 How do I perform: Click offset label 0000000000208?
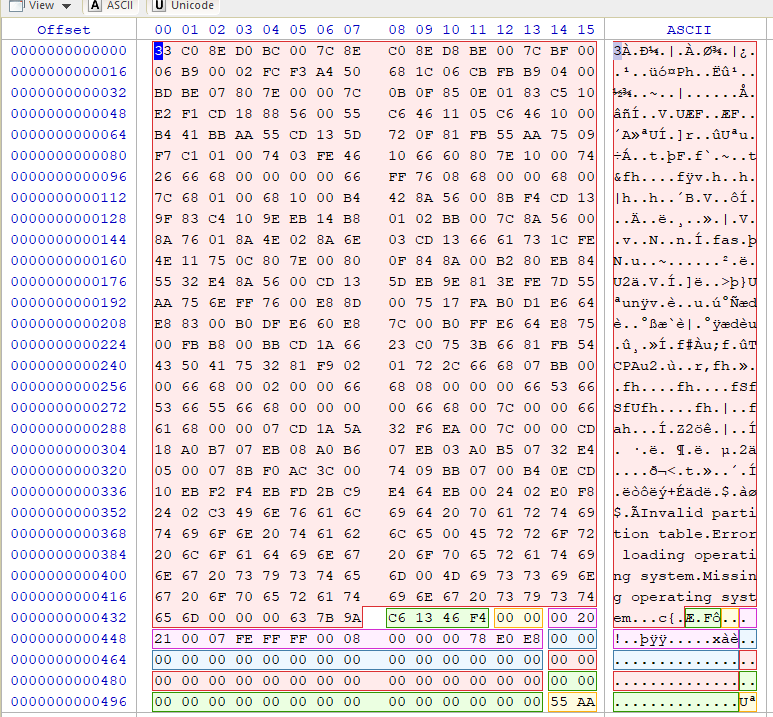click(69, 324)
